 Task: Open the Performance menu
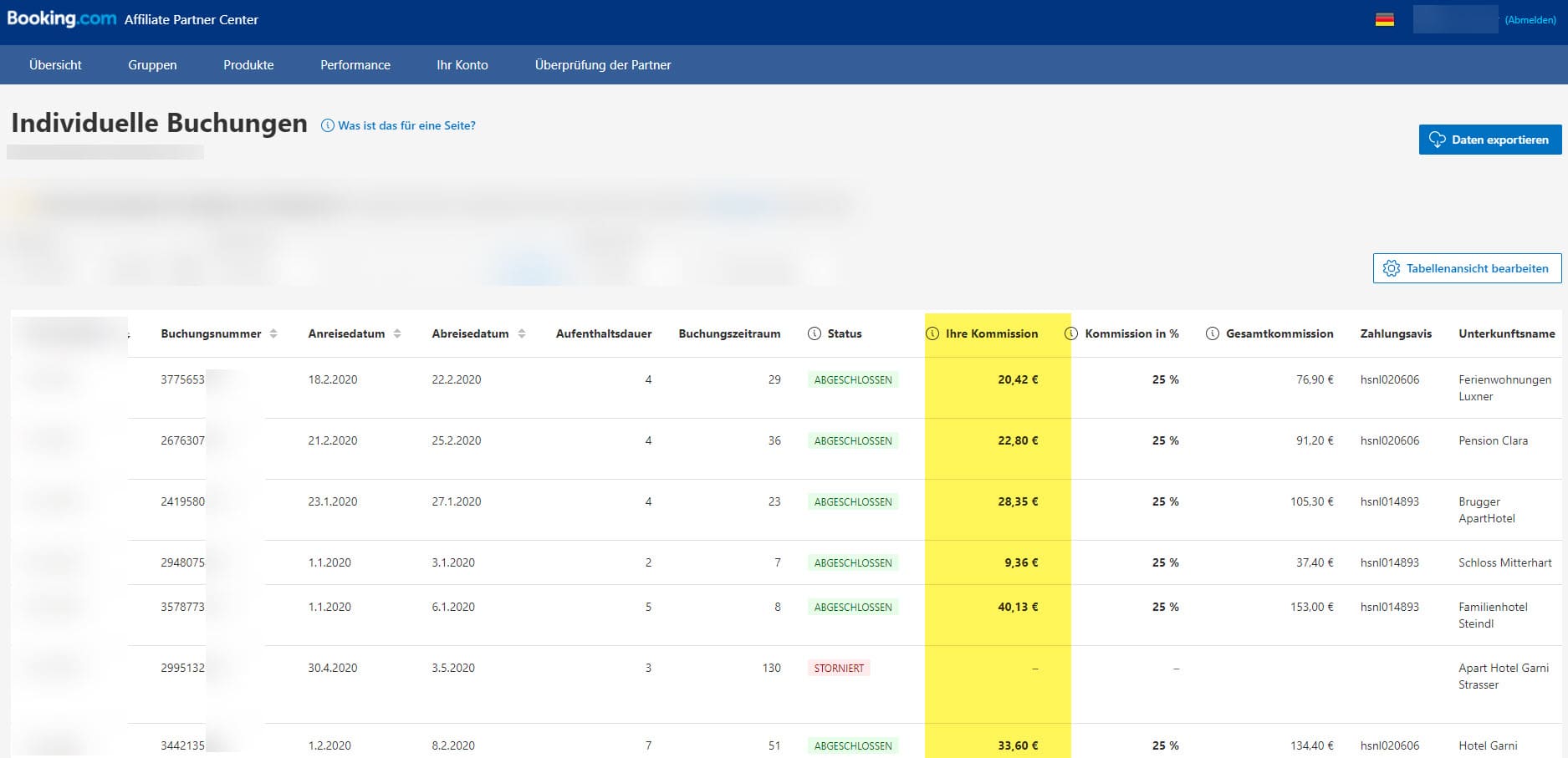click(x=355, y=64)
